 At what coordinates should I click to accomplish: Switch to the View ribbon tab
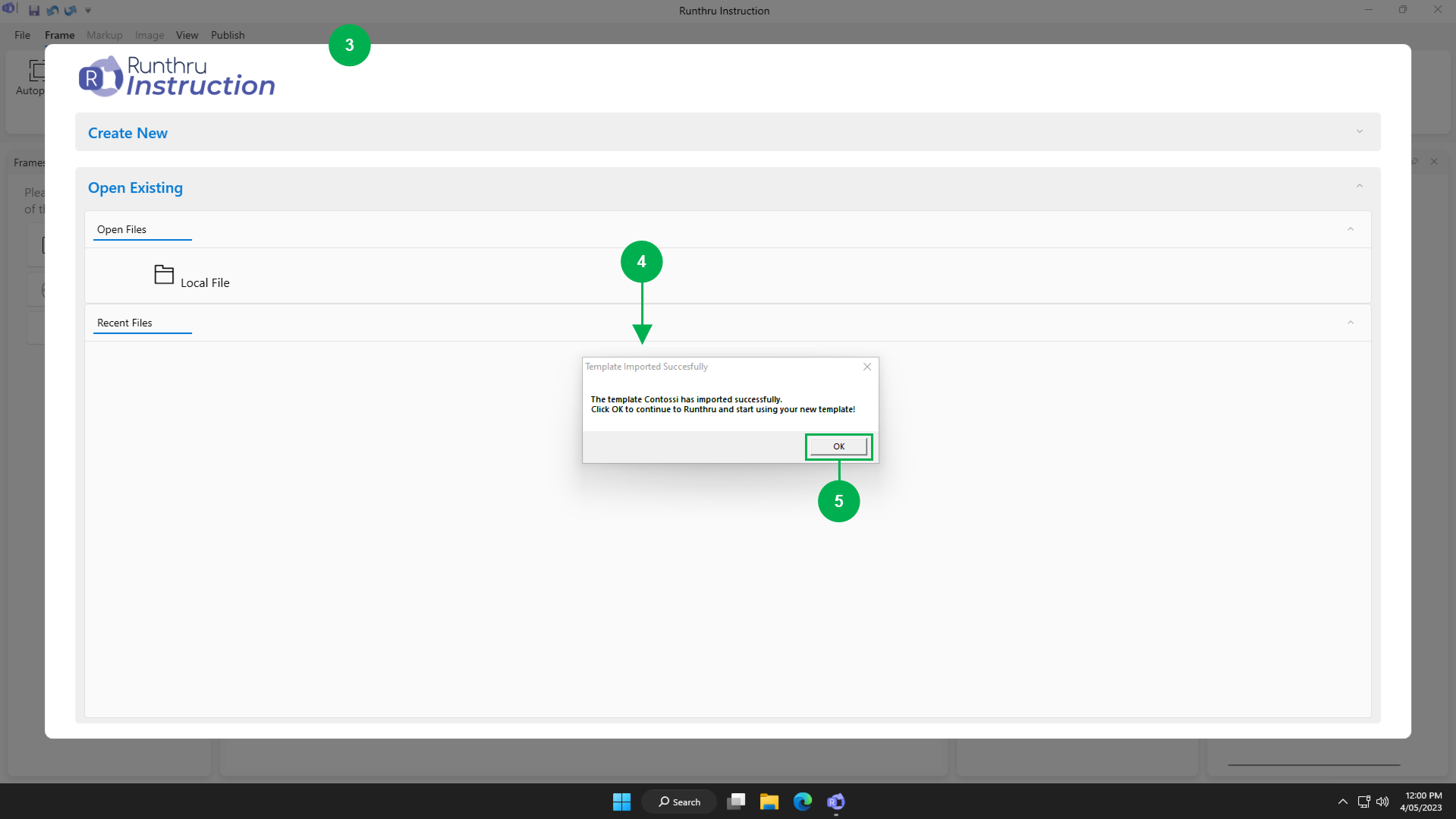187,35
